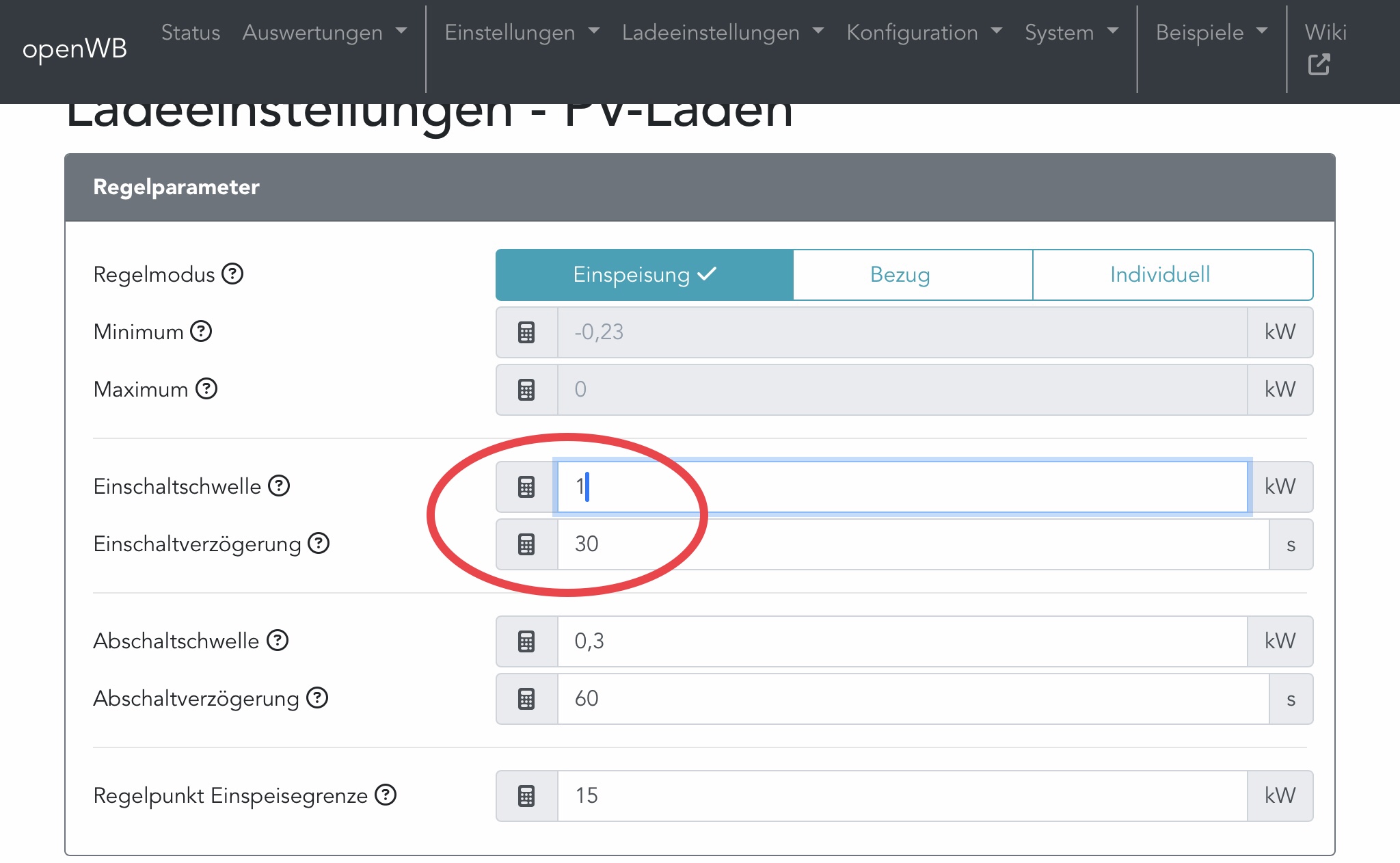Click calculator icon of Regelpunkt Einspeisegrenze

tap(526, 796)
